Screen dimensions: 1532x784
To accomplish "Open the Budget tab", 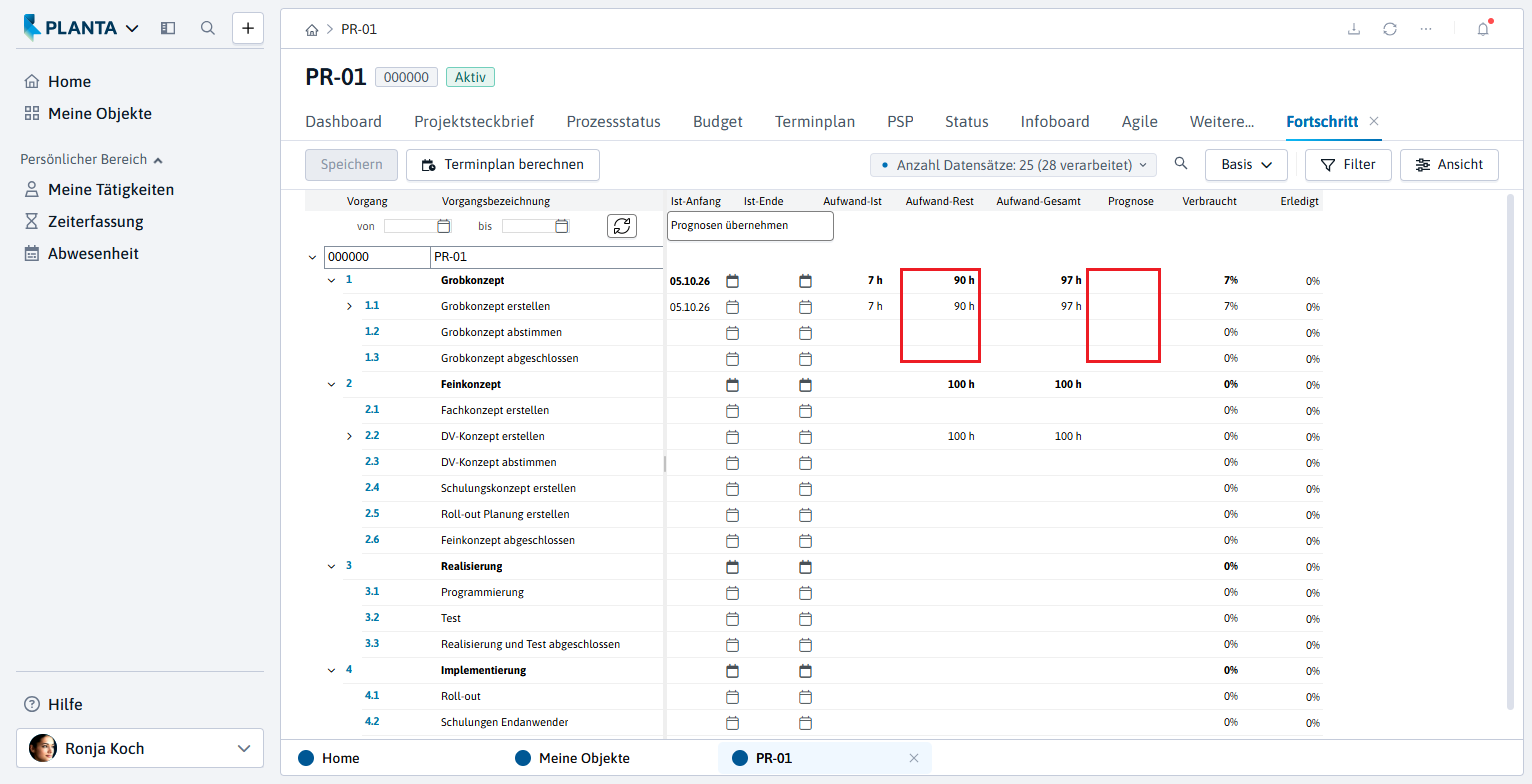I will [718, 121].
